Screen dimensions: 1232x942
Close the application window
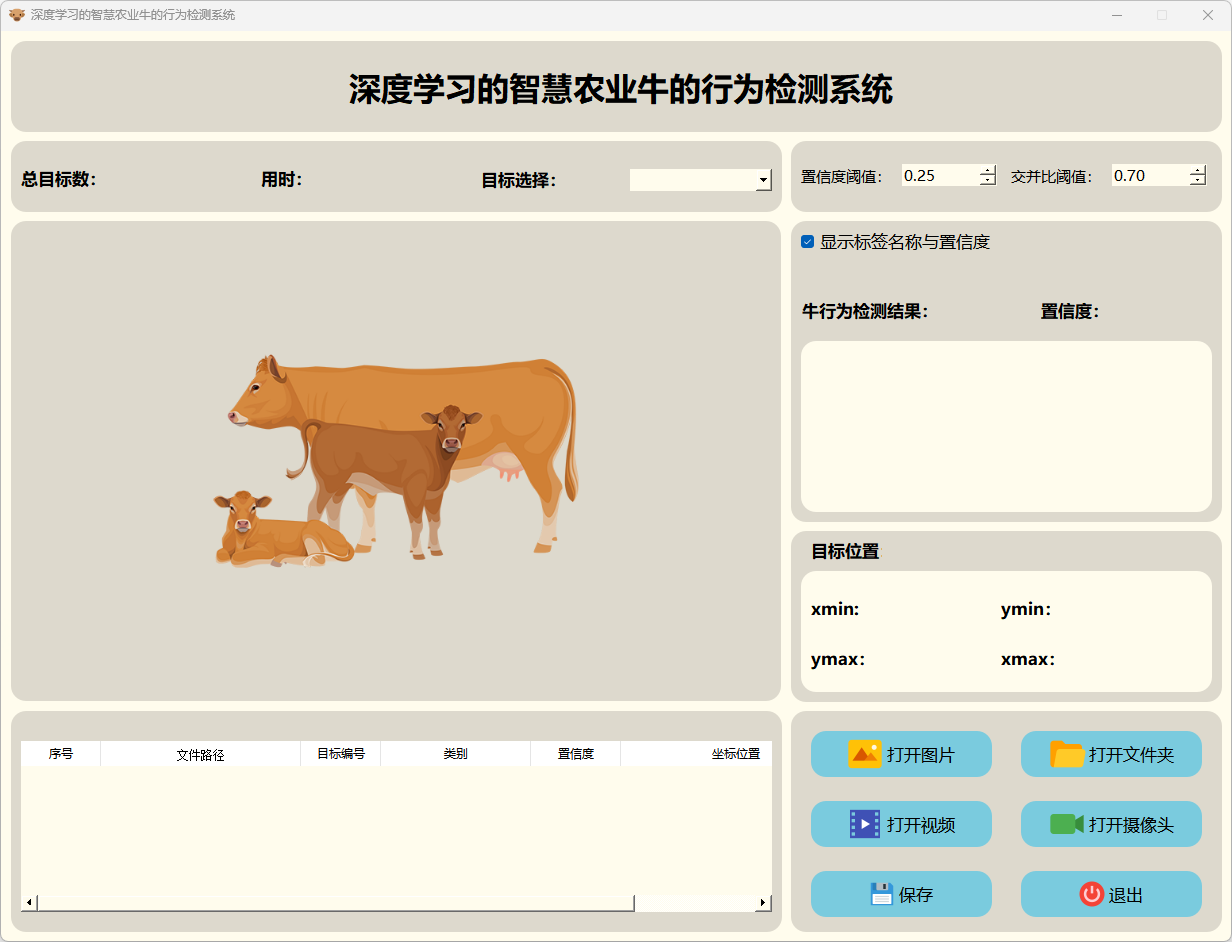1208,15
